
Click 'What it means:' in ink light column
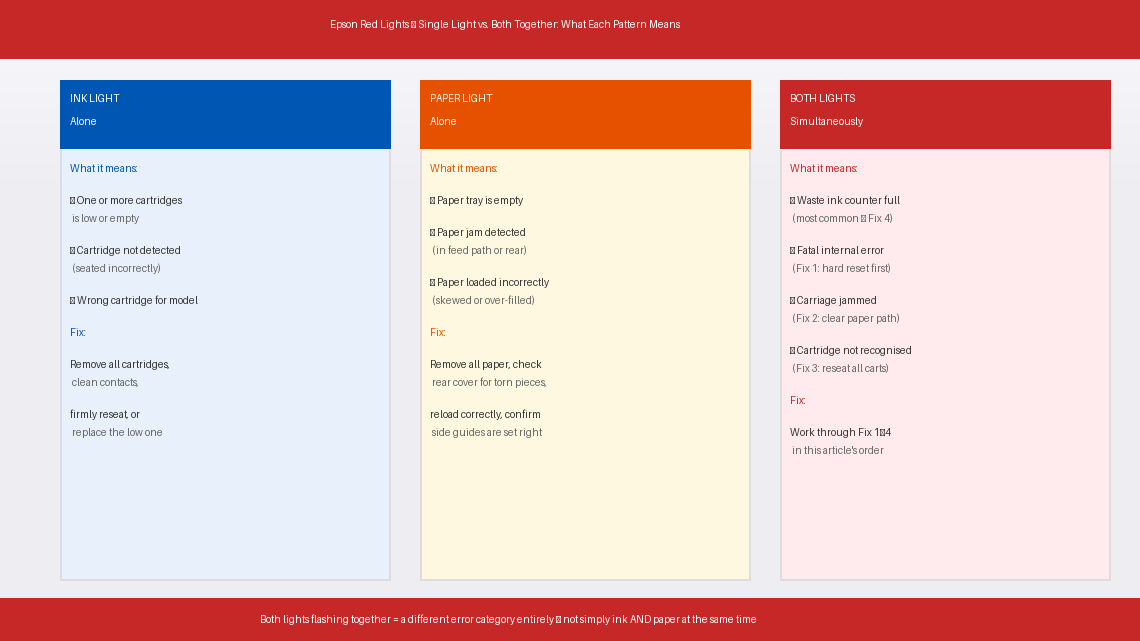(x=104, y=169)
